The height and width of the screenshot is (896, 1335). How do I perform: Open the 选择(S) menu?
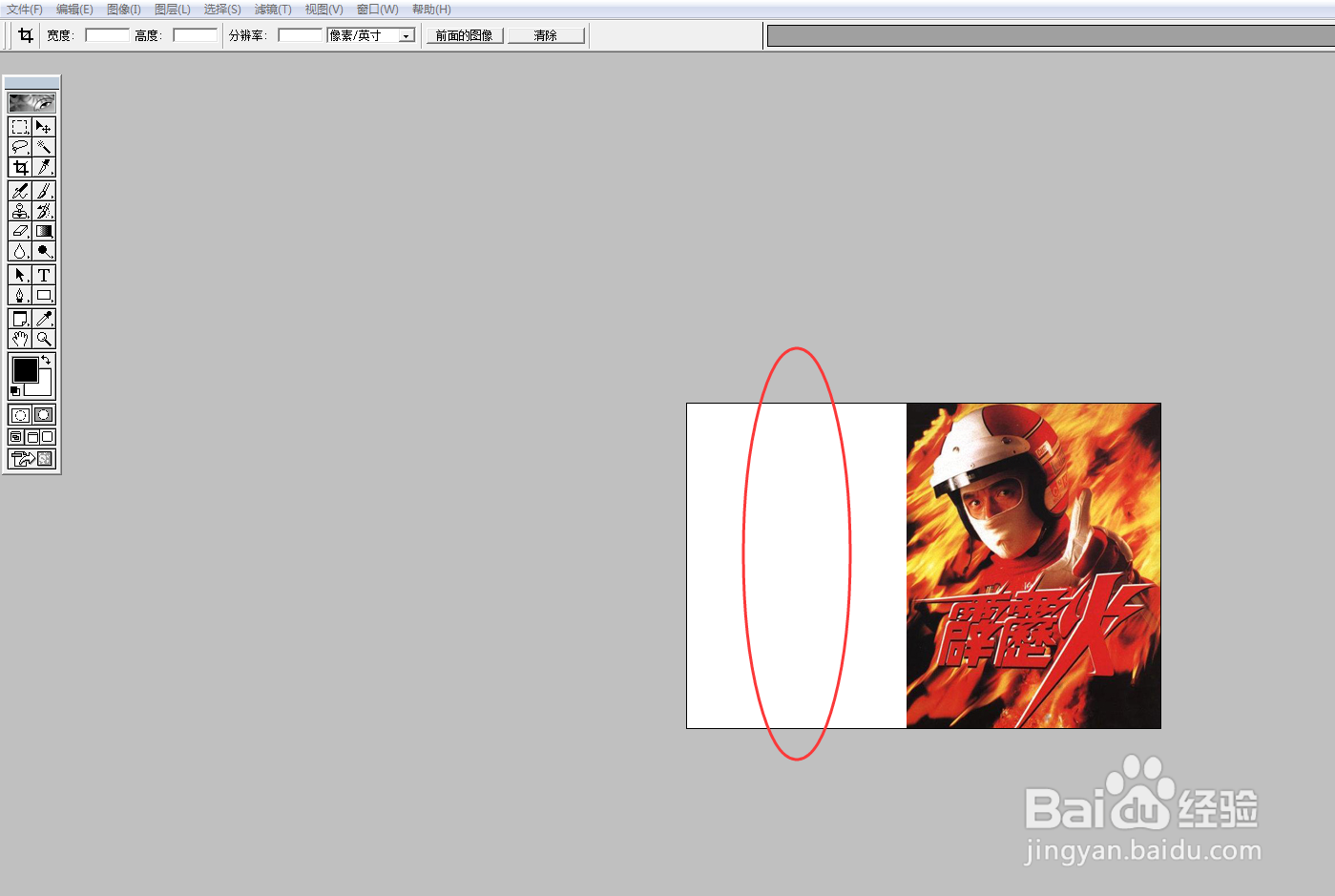pos(222,10)
